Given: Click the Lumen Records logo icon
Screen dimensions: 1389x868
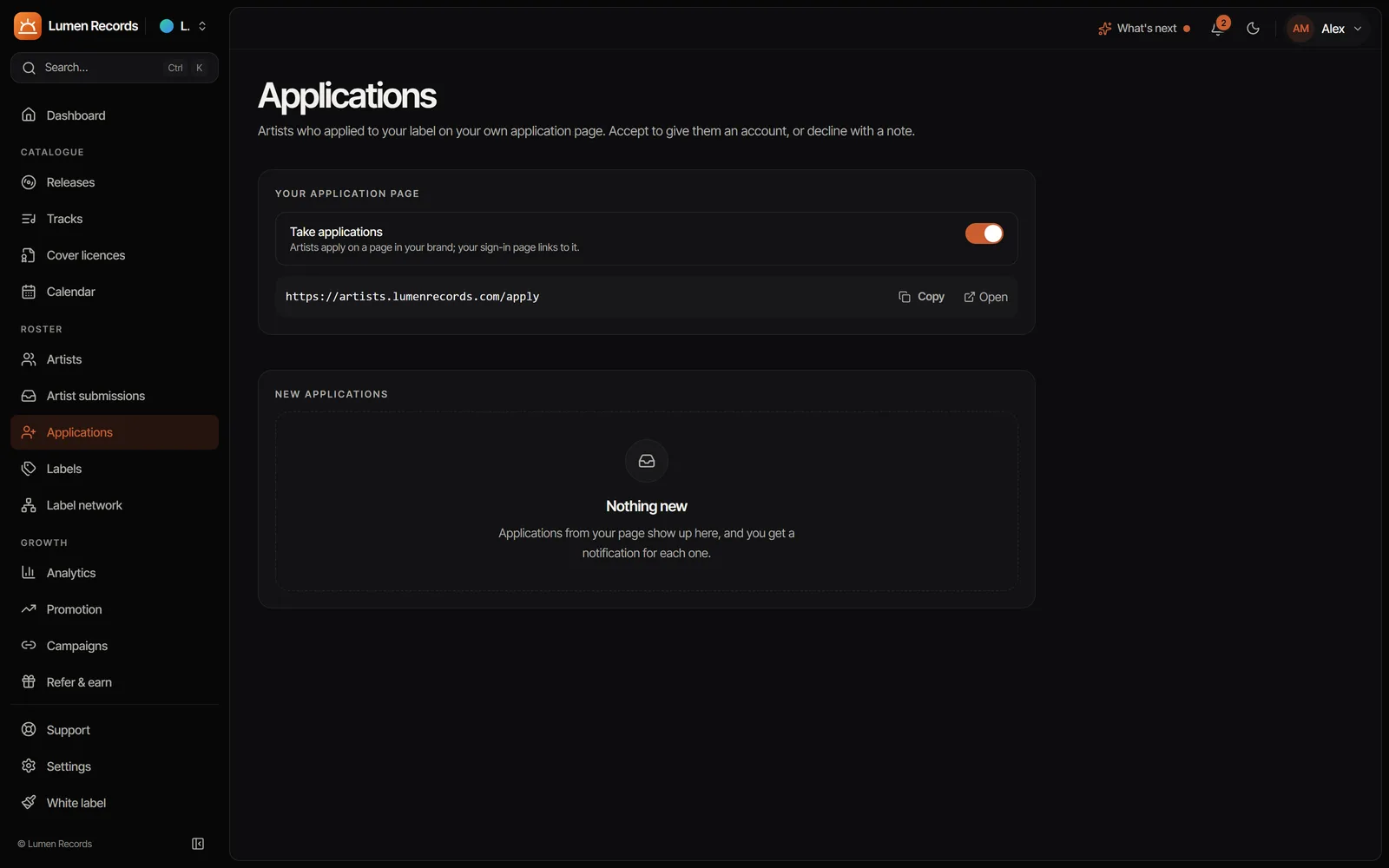Looking at the screenshot, I should click(28, 26).
